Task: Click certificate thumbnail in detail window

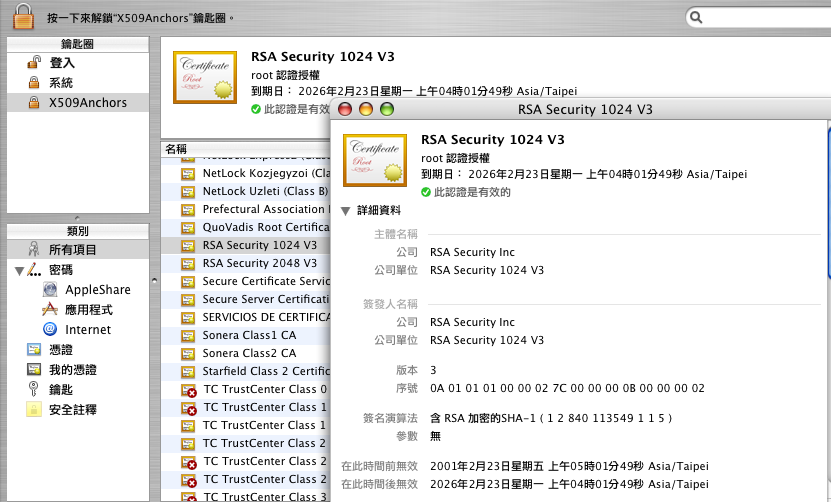Action: tap(375, 160)
